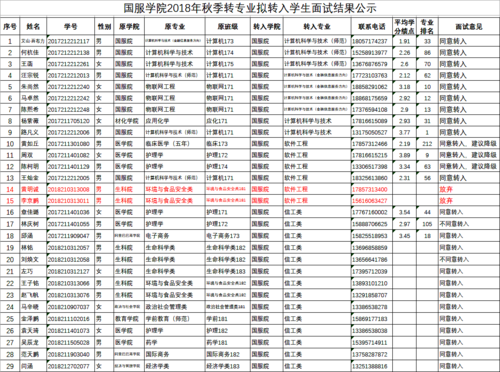Click the 面试意见 column header
Viewport: 500px width, 372px height.
469,26
